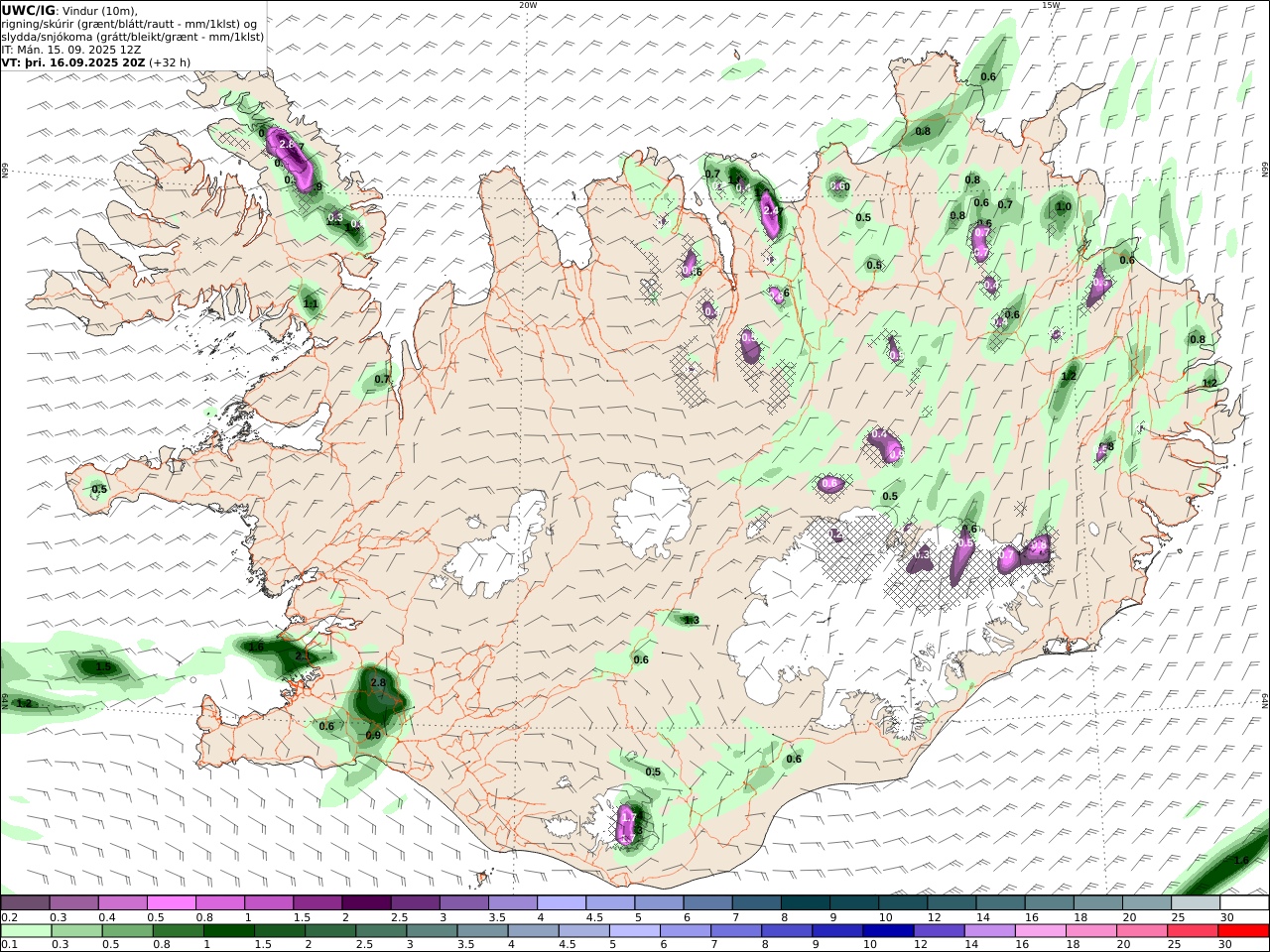Click the 1.5 rainfall value over the southwest sea
Image resolution: width=1270 pixels, height=952 pixels.
[x=103, y=667]
